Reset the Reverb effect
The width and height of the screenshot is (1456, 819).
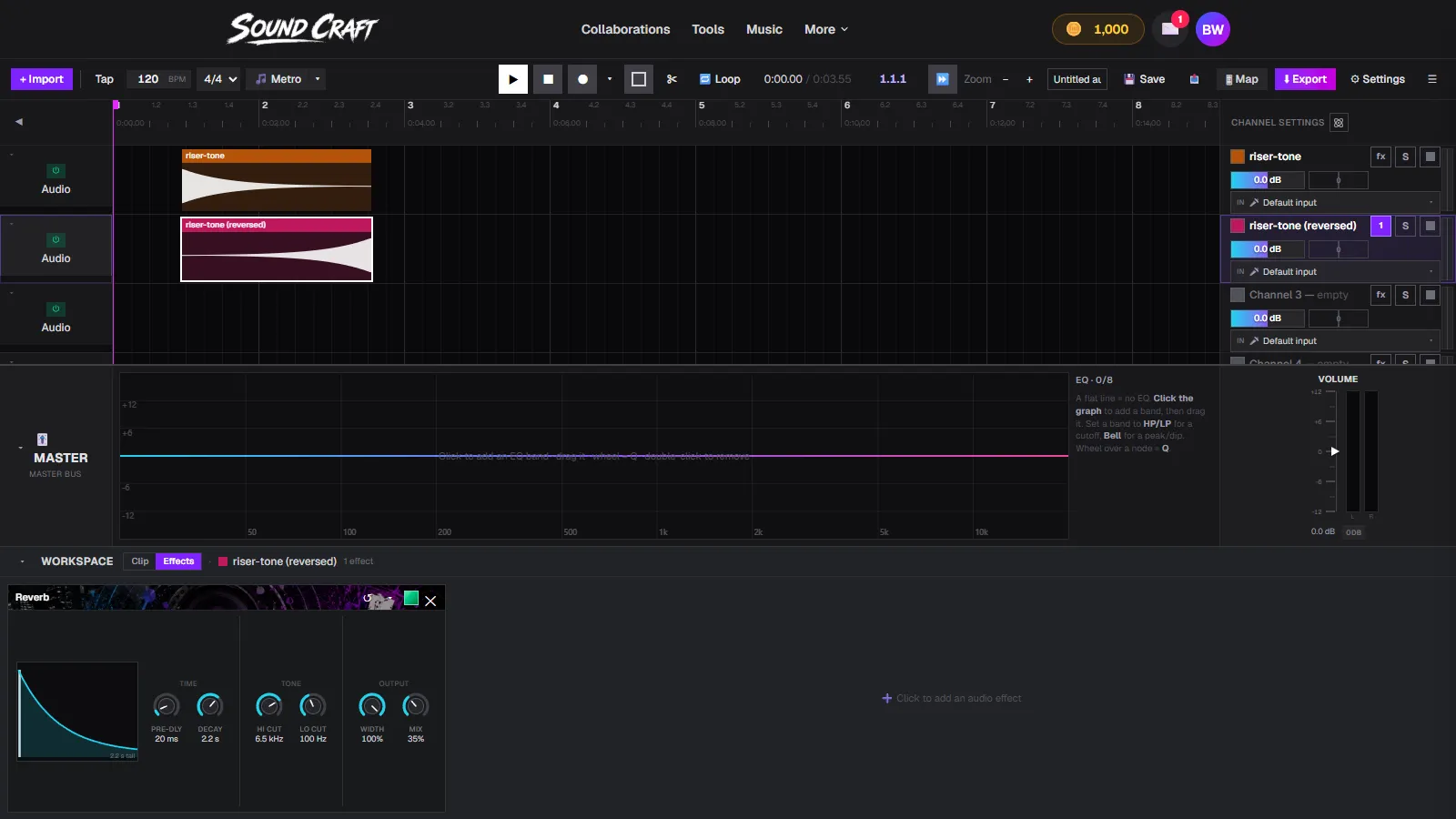[x=368, y=598]
